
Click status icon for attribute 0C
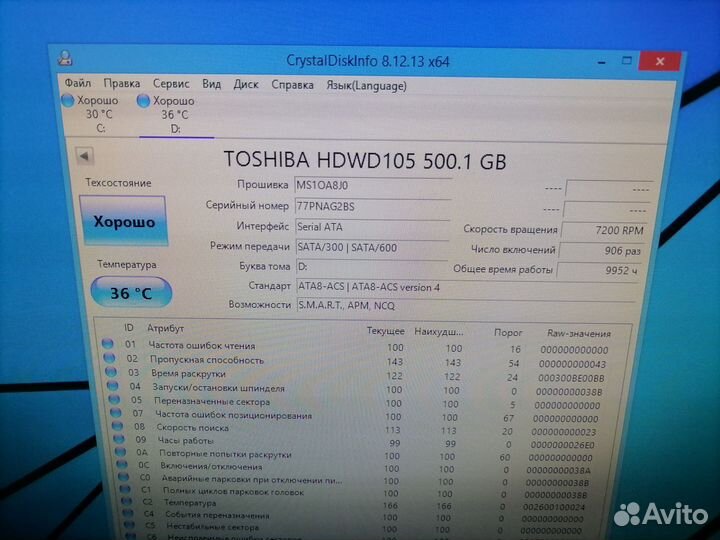coord(122,464)
